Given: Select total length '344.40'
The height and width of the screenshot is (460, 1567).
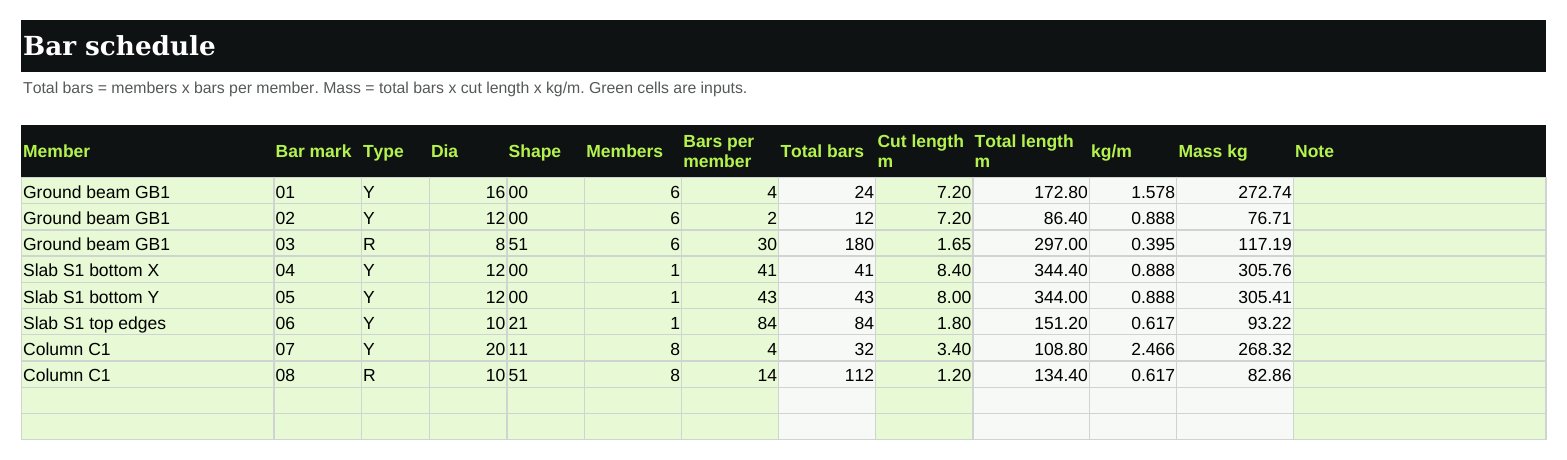Looking at the screenshot, I should [1031, 270].
